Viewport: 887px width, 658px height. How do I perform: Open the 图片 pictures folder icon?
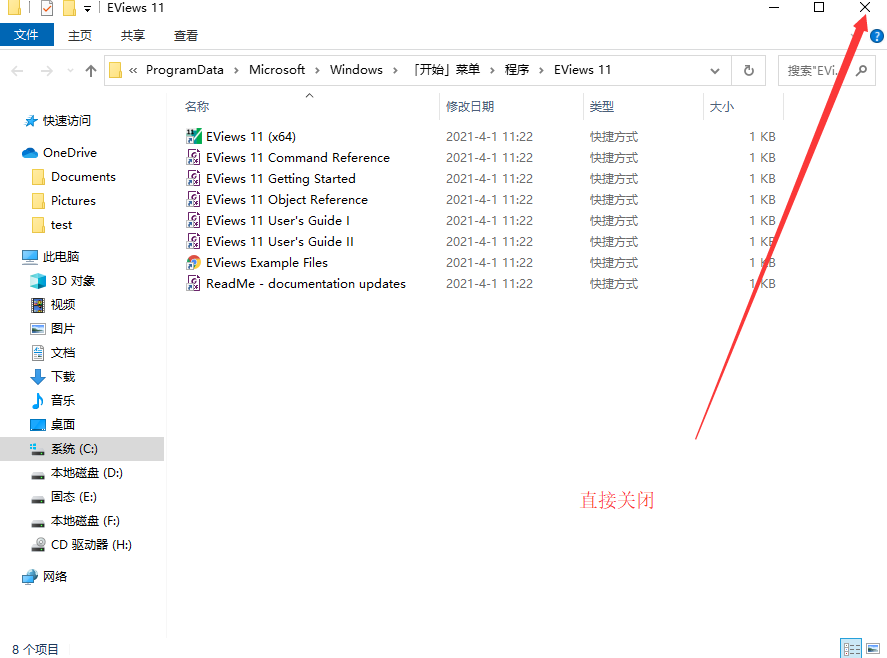click(x=38, y=329)
